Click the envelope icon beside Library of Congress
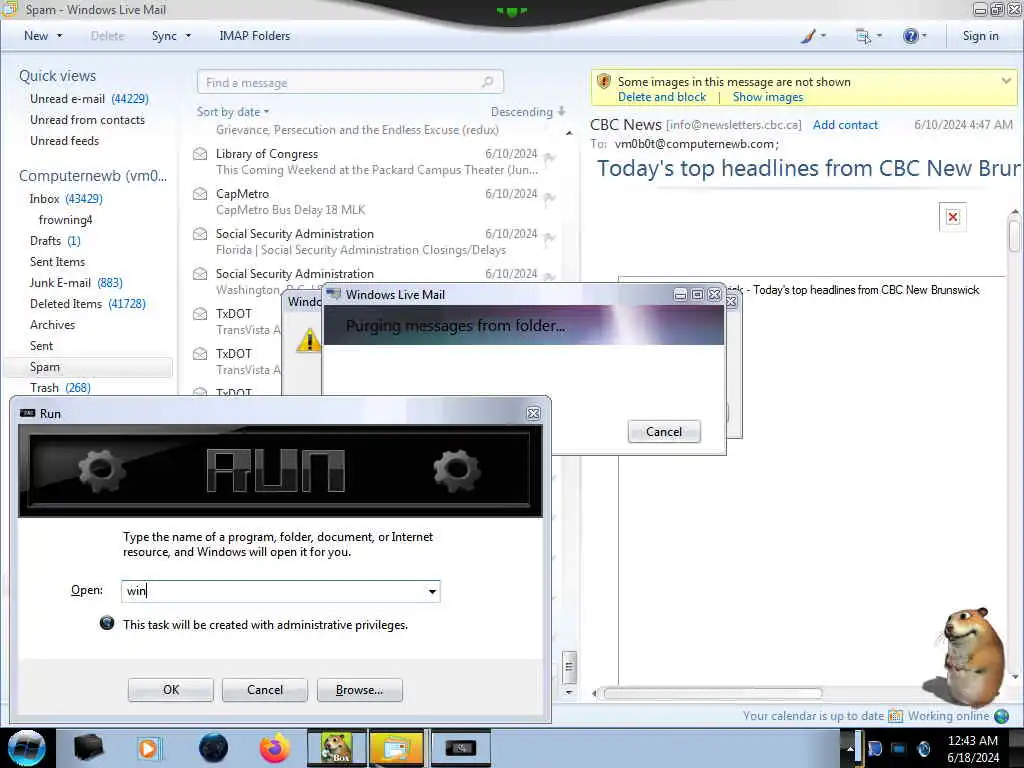The width and height of the screenshot is (1024, 768). pos(200,154)
